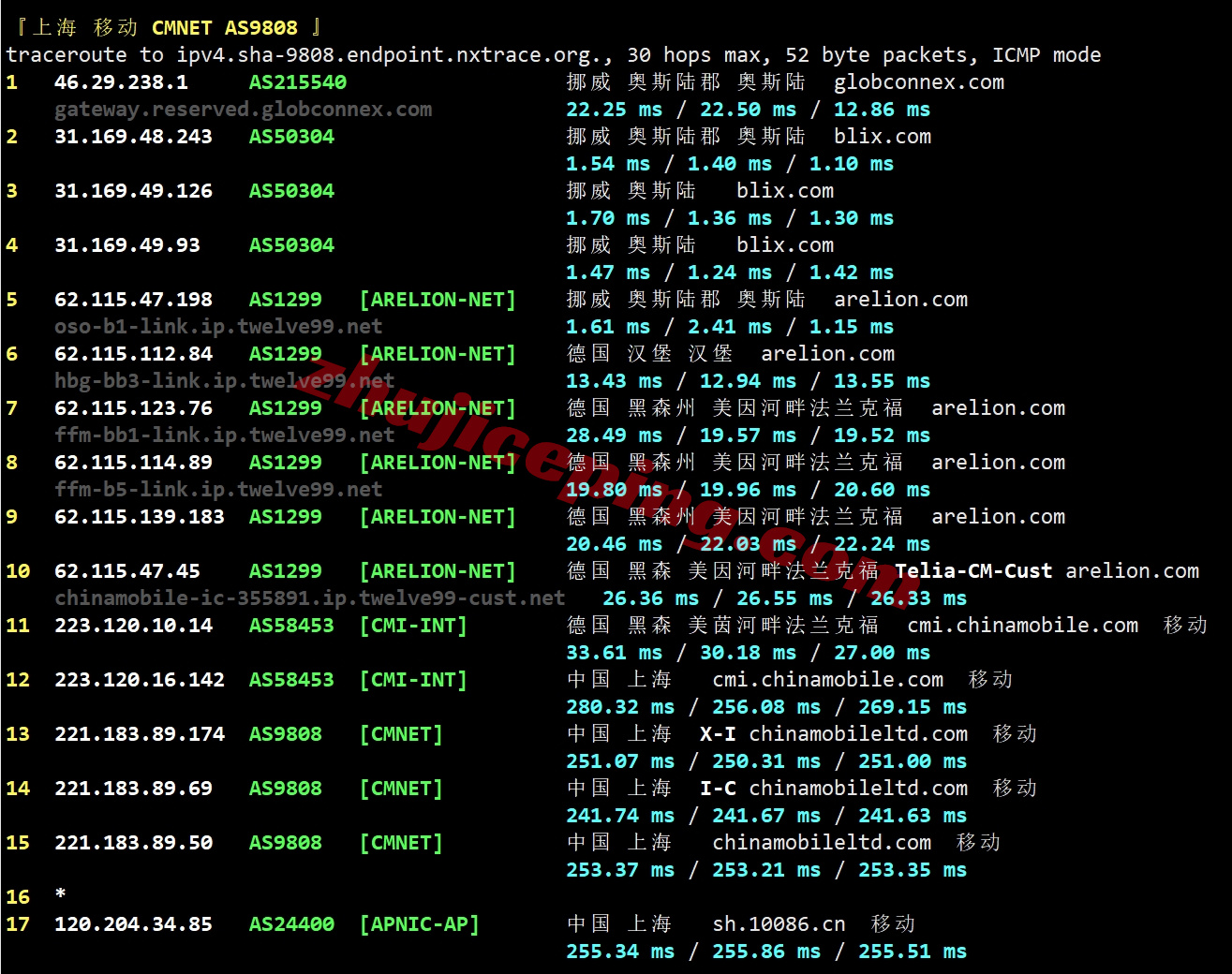Select latency 241.74 ms on hop 14
Image resolution: width=1232 pixels, height=974 pixels.
(x=620, y=816)
